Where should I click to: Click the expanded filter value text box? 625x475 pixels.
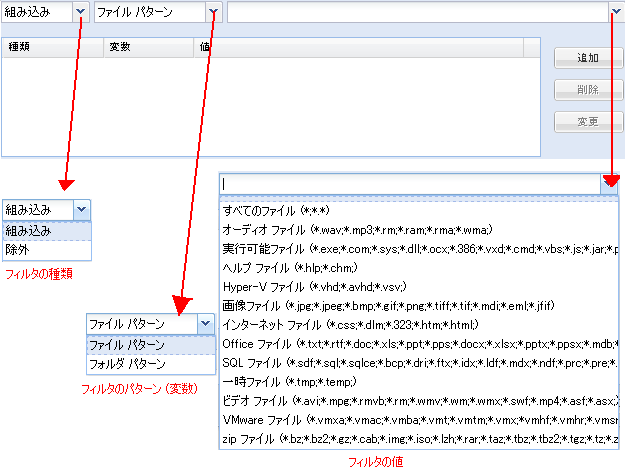point(410,184)
